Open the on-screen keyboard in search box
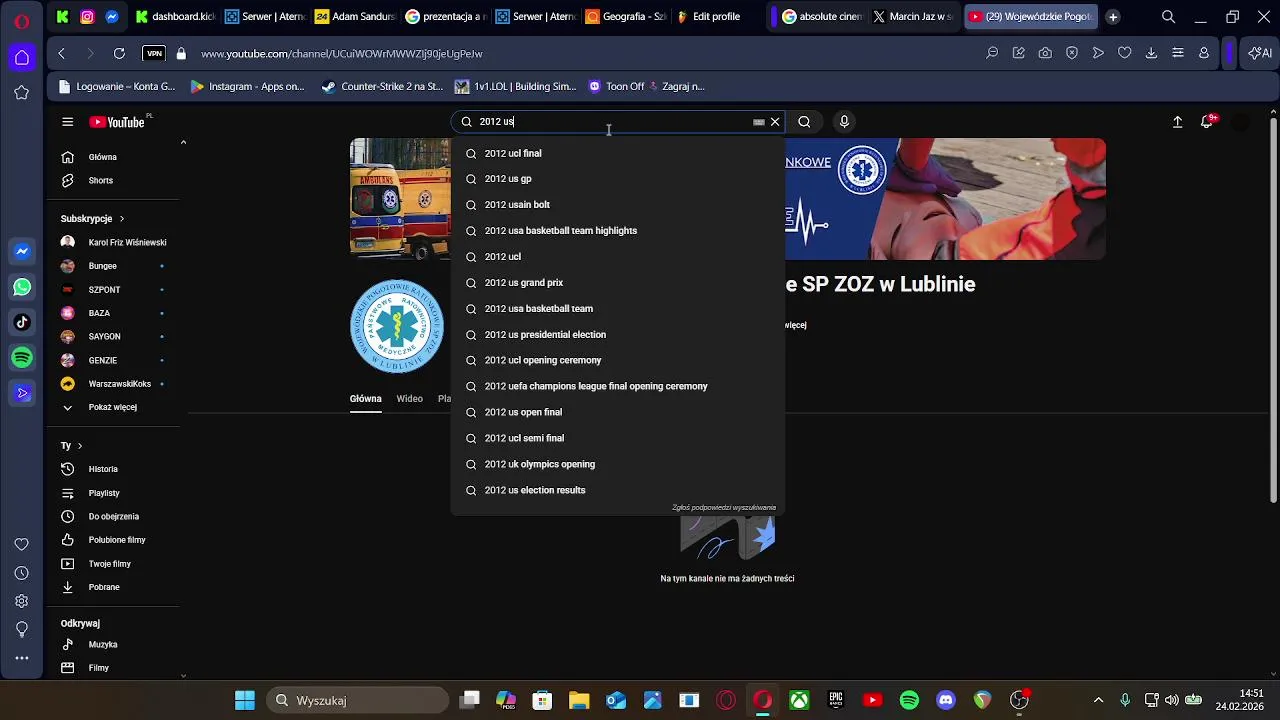1280x720 pixels. [x=759, y=122]
